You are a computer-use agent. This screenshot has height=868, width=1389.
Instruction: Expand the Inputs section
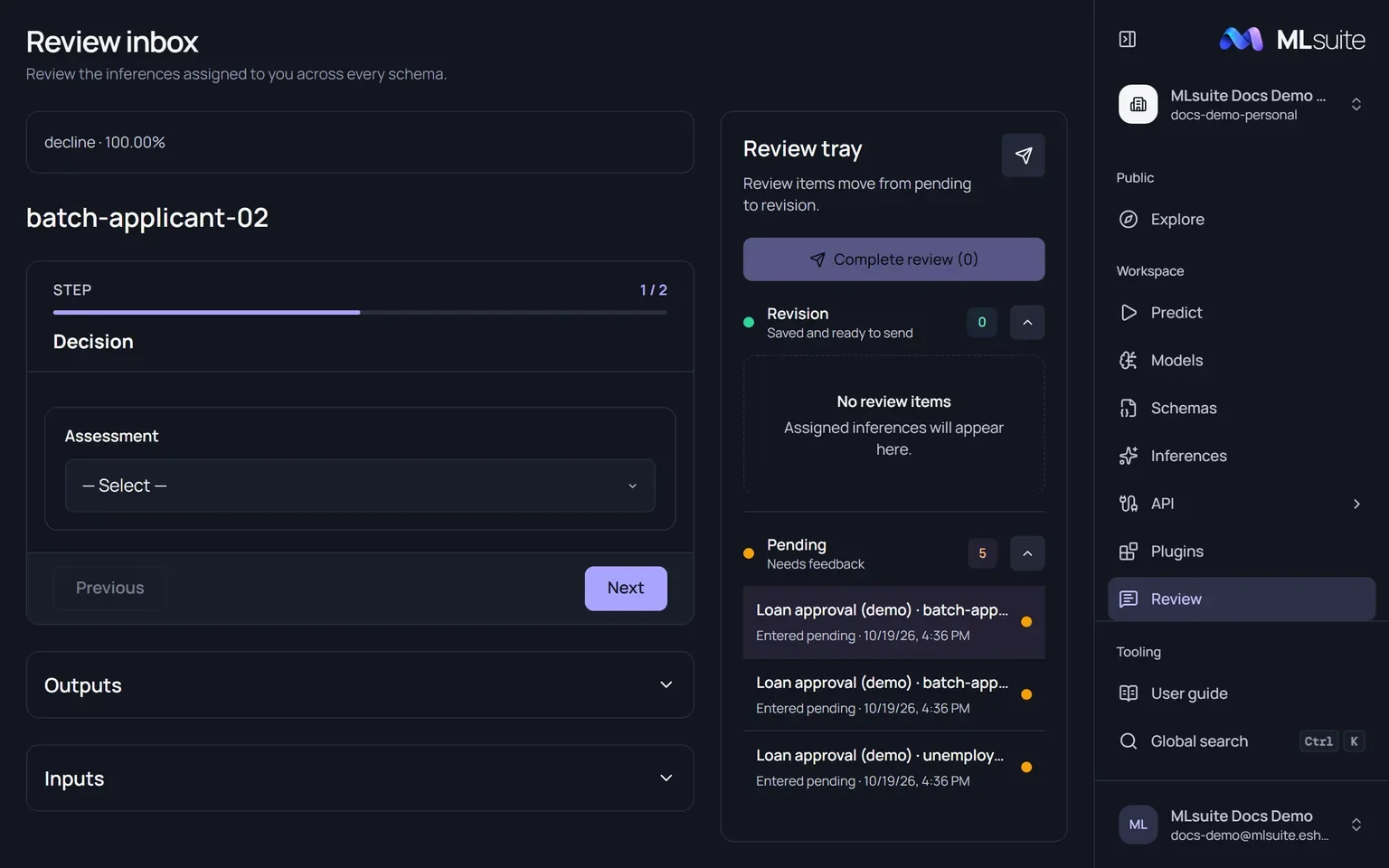(360, 778)
